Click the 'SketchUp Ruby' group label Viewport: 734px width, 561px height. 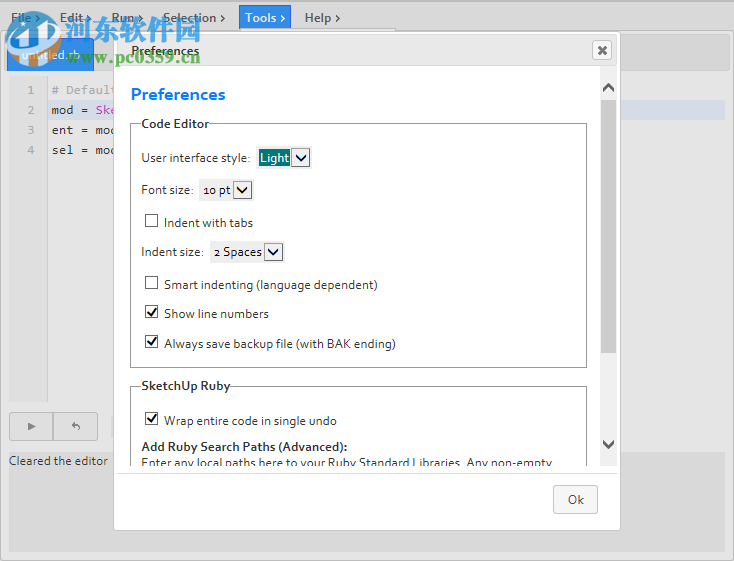pos(186,386)
